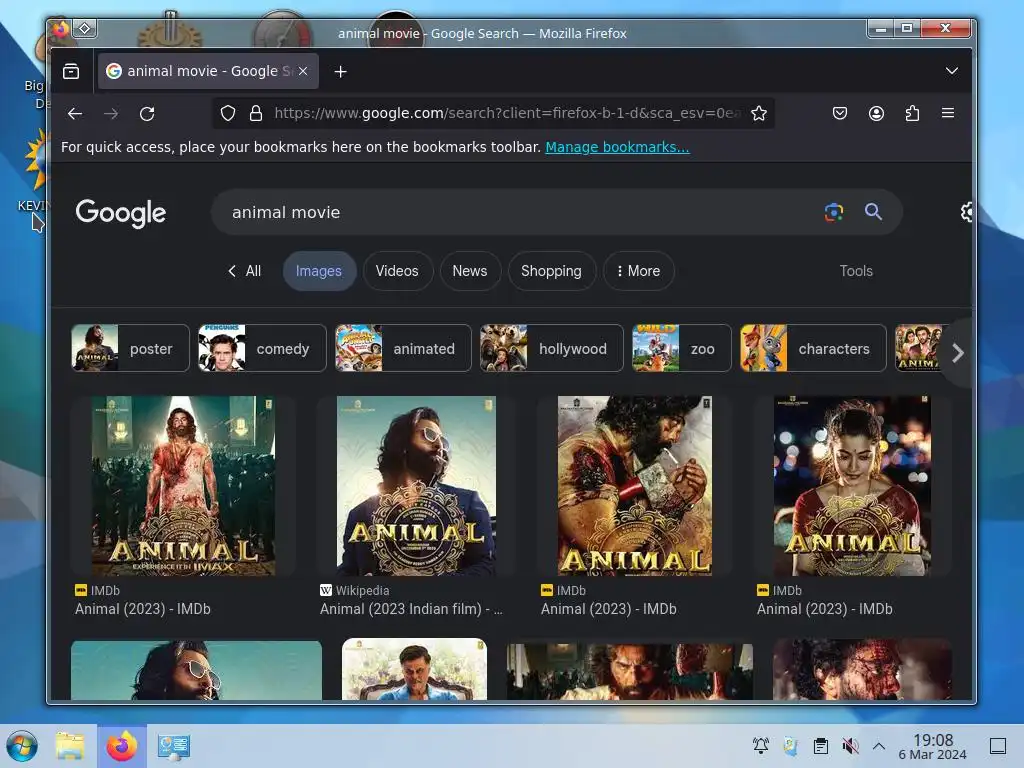Click the forward navigation arrow
Screen dimensions: 1024x768
click(x=111, y=114)
